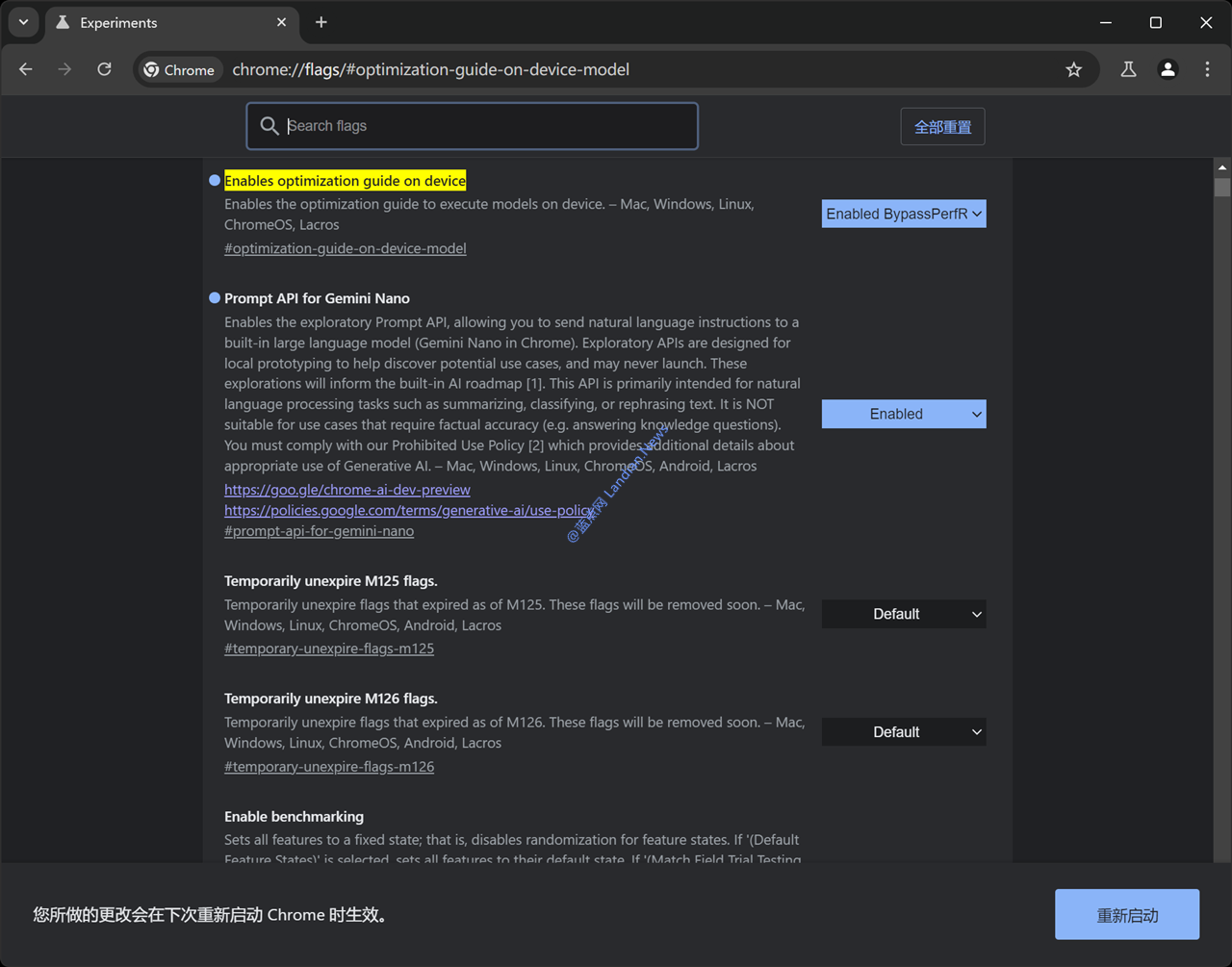
Task: Expand the M126 flags Default dropdown
Action: 903,732
